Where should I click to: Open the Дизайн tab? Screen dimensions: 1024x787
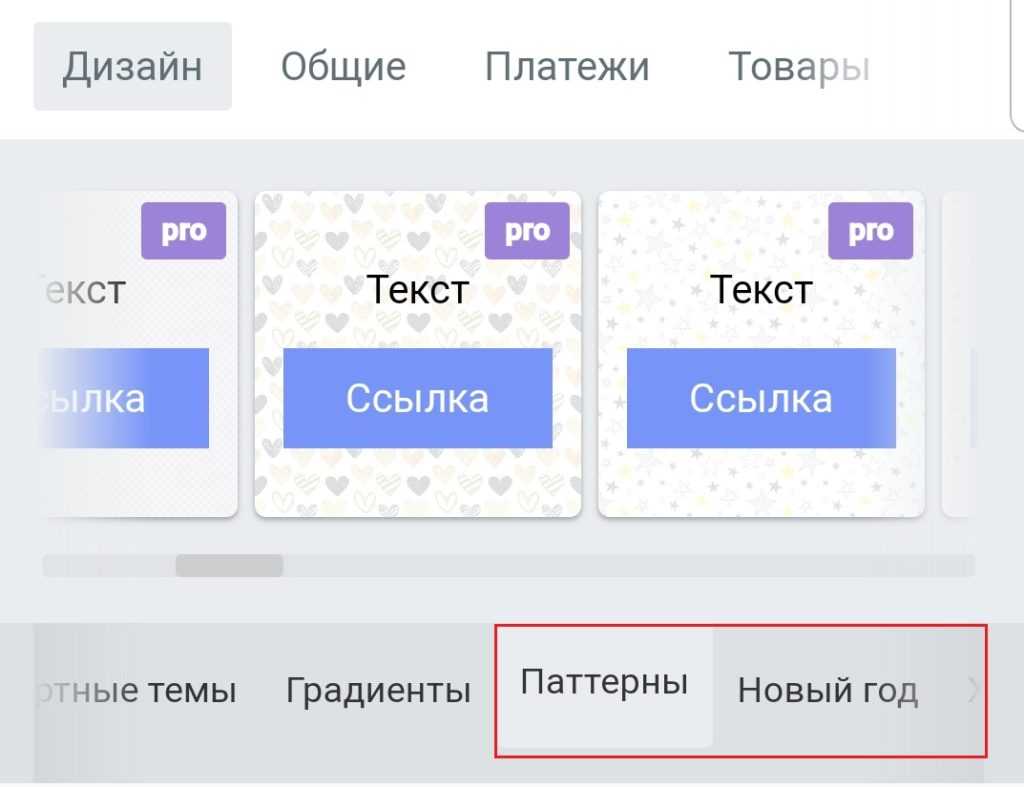[x=132, y=67]
